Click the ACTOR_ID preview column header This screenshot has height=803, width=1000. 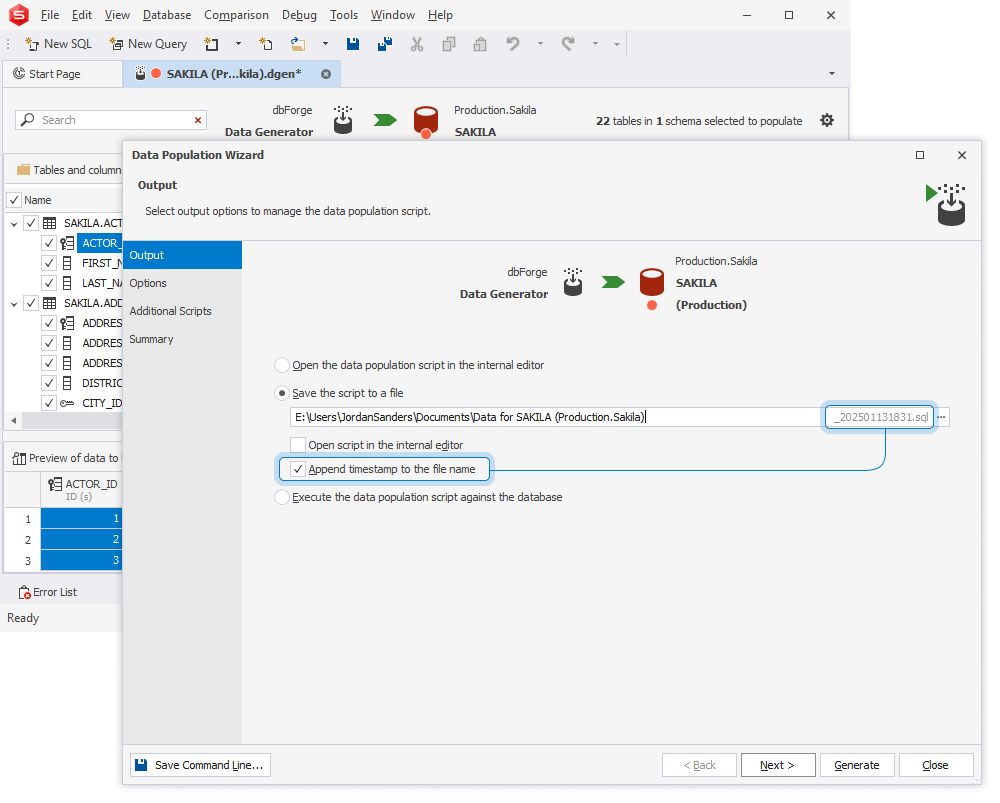[82, 489]
